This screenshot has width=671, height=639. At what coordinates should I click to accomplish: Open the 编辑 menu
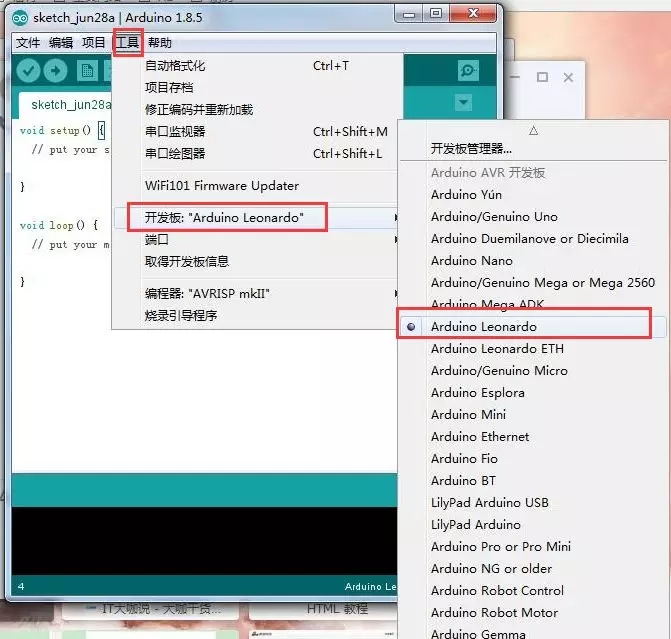[61, 43]
